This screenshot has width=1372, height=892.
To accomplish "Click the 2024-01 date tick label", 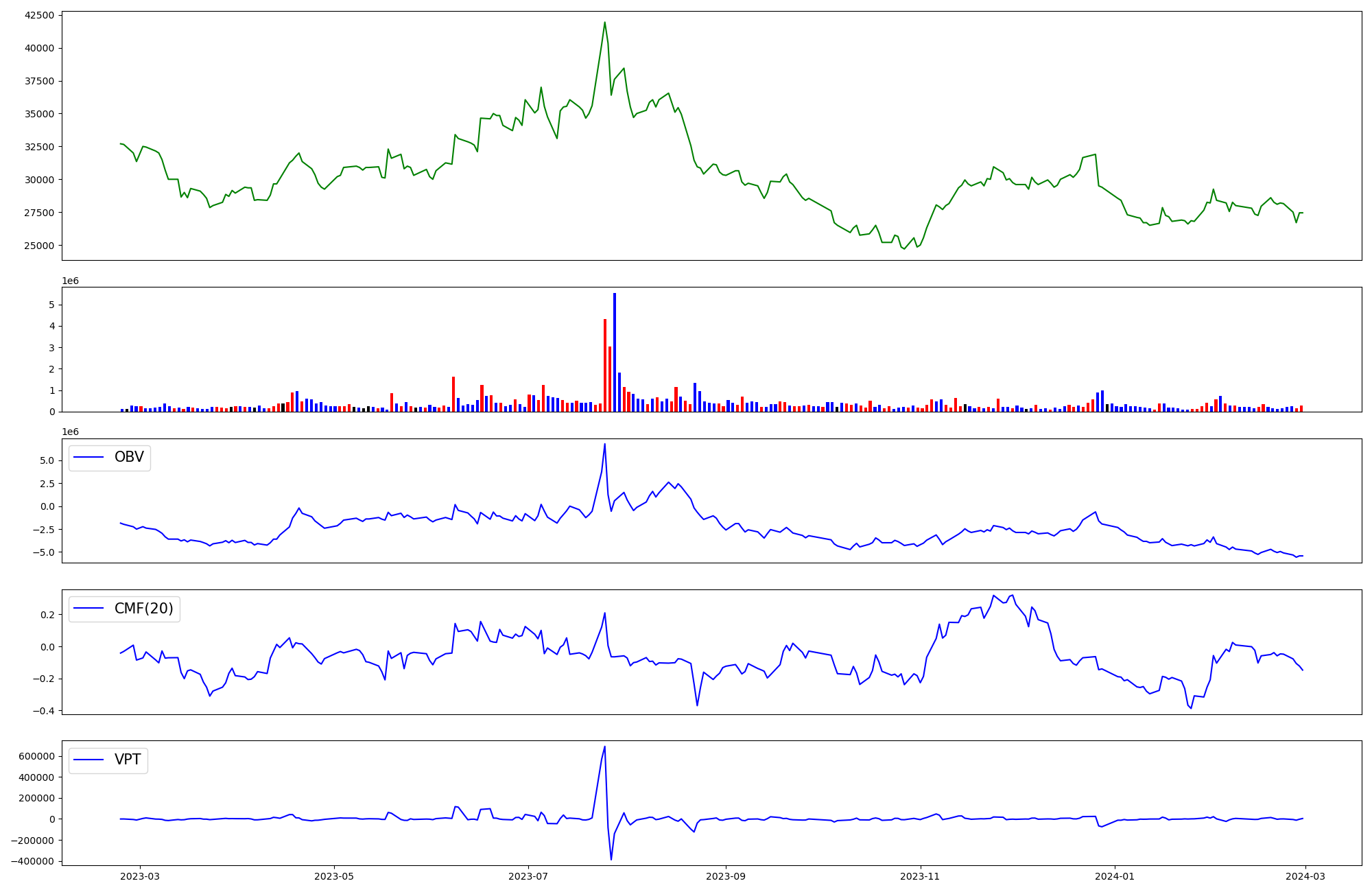I will [1115, 876].
